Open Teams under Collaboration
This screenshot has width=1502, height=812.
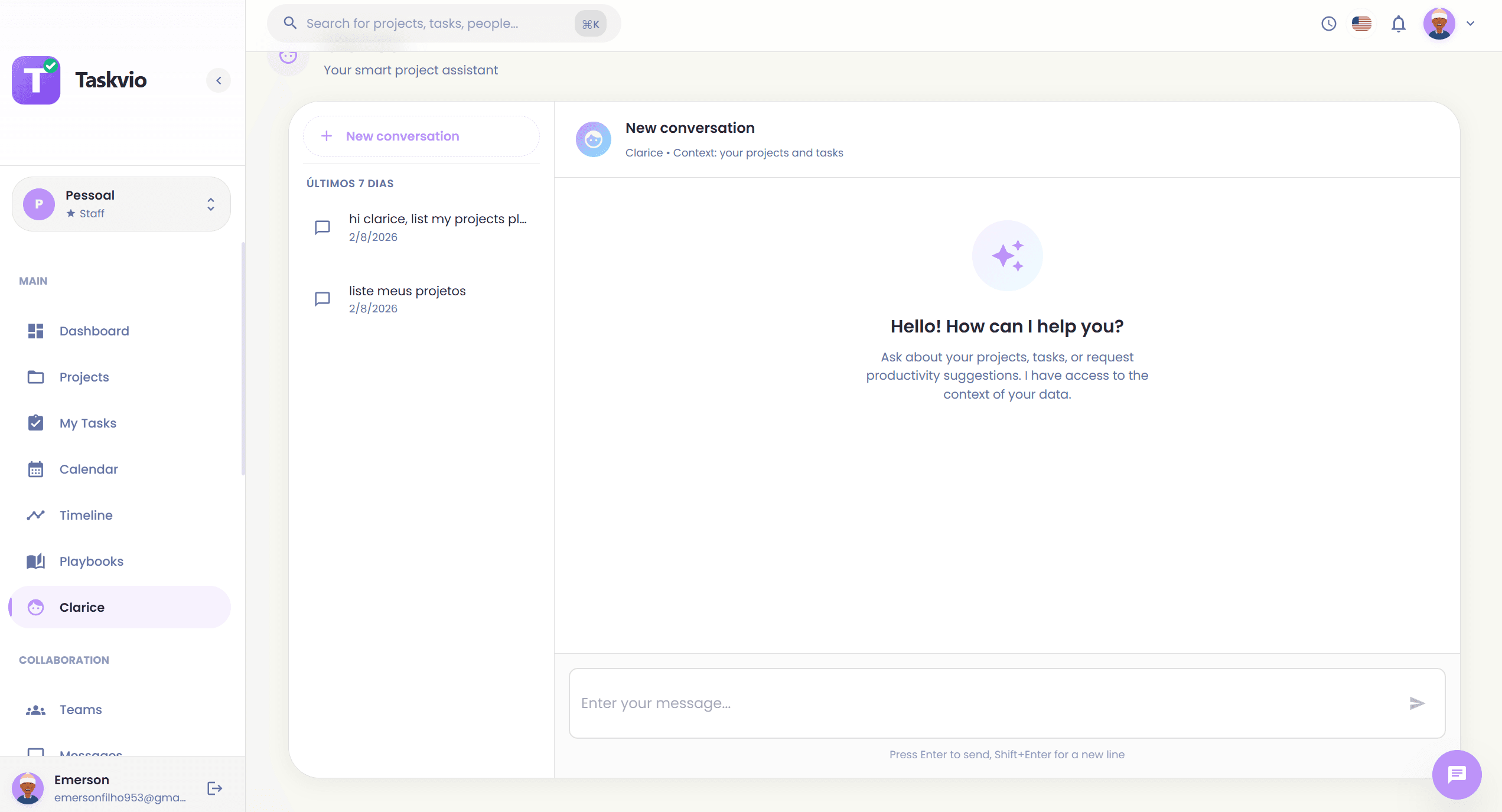click(80, 709)
